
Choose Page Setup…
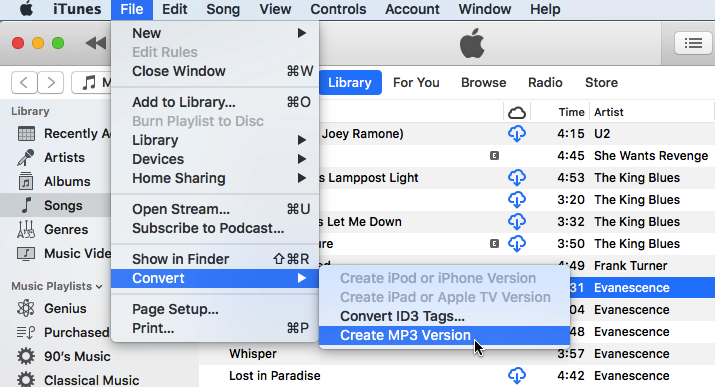pos(215,309)
